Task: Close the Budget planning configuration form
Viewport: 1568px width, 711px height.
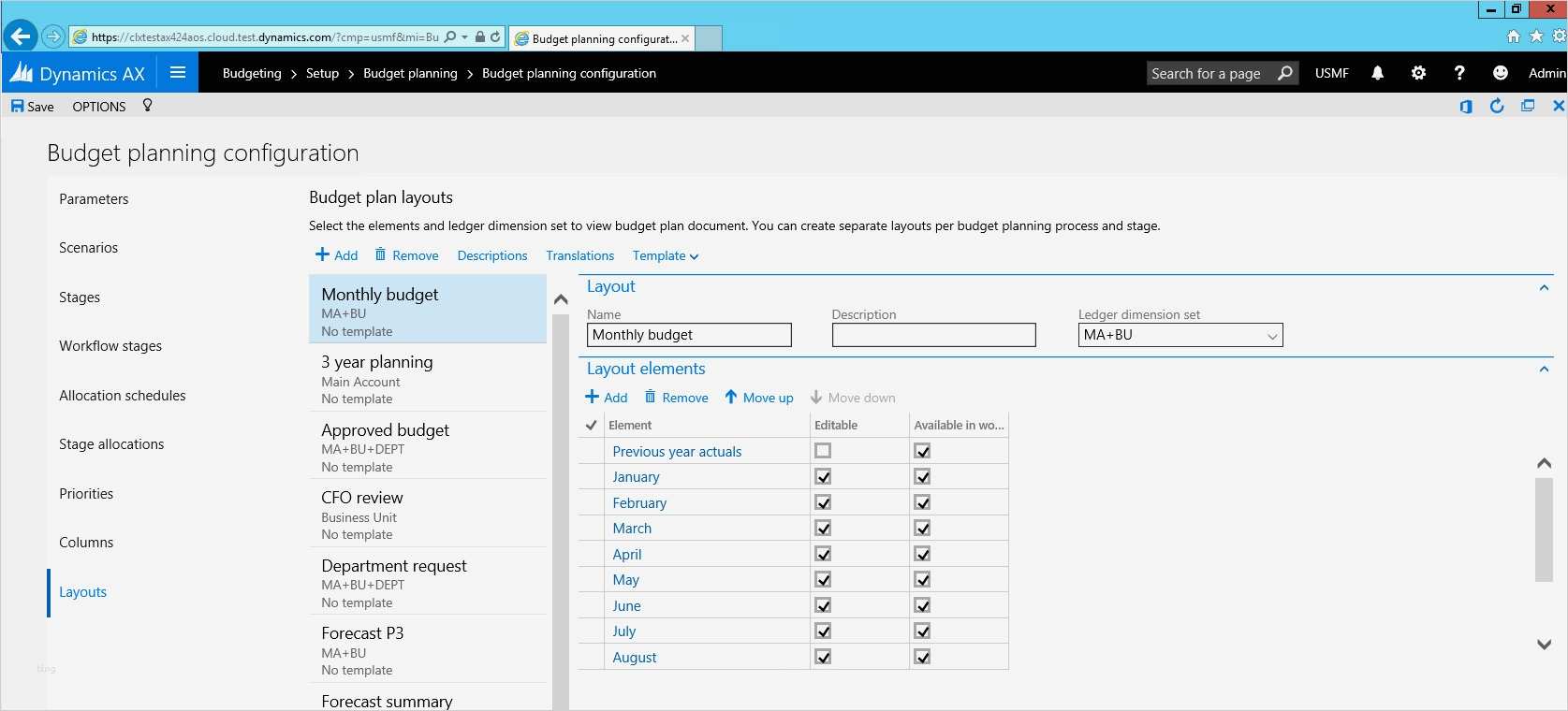Action: pyautogui.click(x=1559, y=106)
